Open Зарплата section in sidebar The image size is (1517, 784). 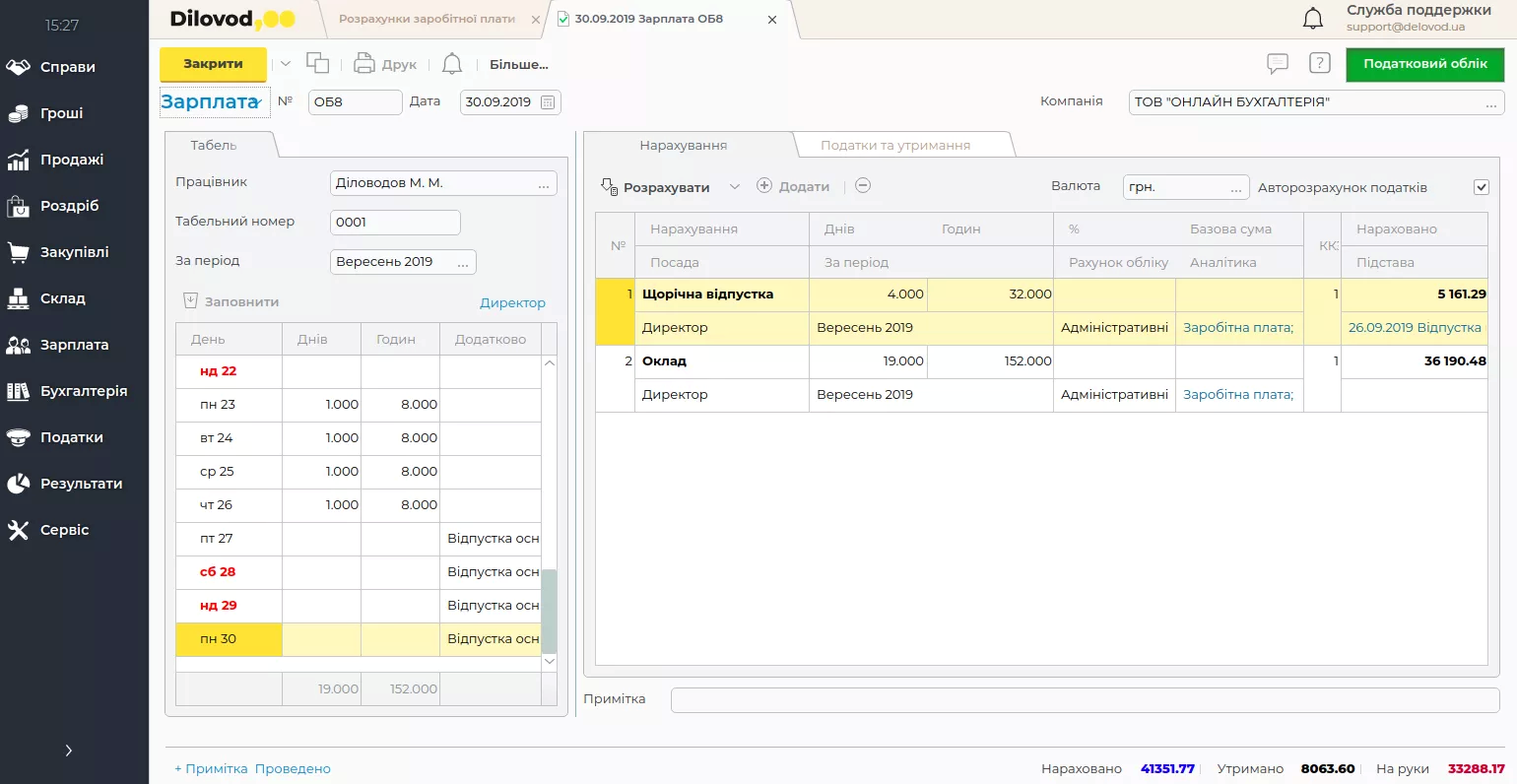pos(74,345)
